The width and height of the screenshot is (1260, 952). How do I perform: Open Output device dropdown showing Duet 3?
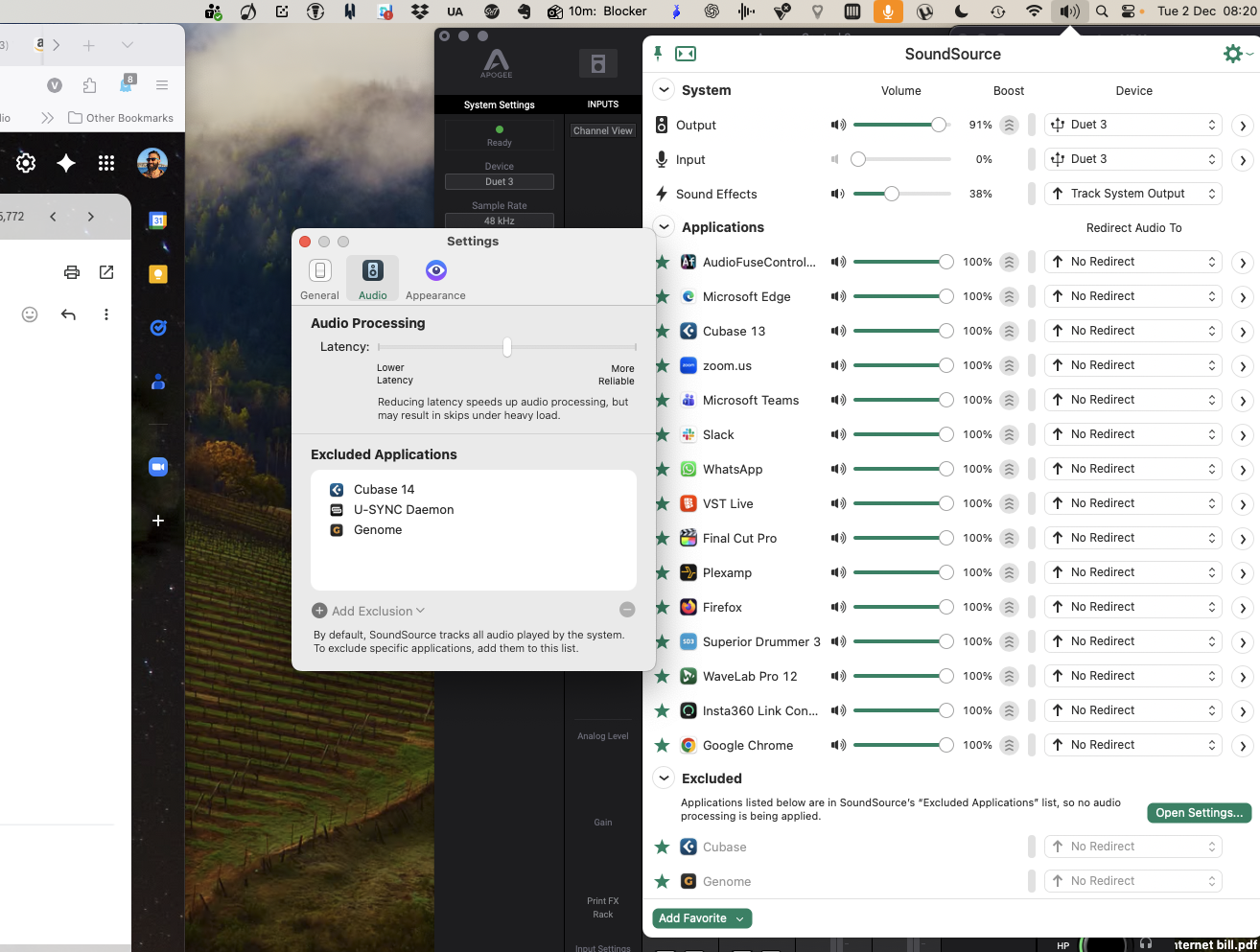[1132, 125]
